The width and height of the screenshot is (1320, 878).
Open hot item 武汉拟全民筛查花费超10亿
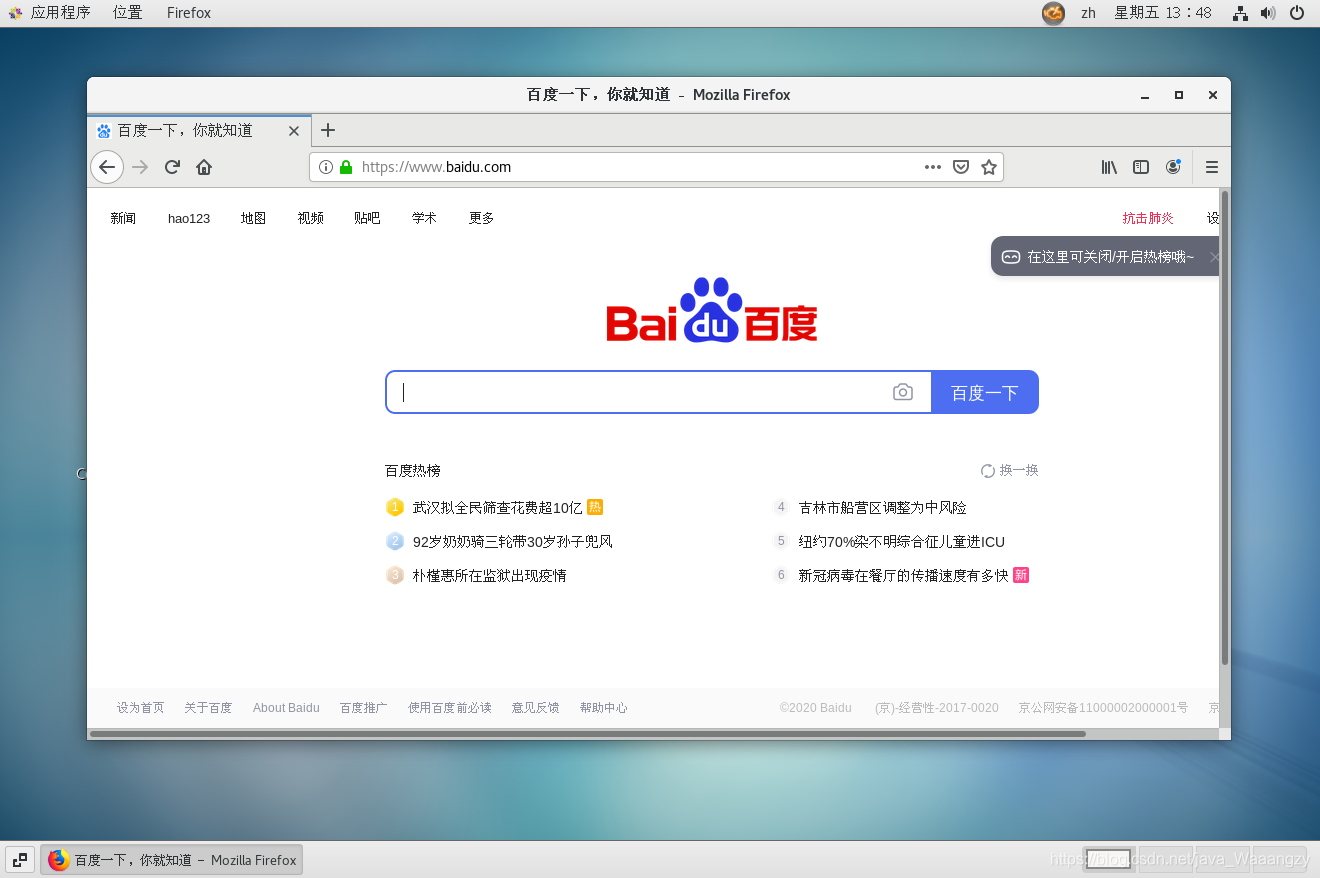click(x=497, y=508)
